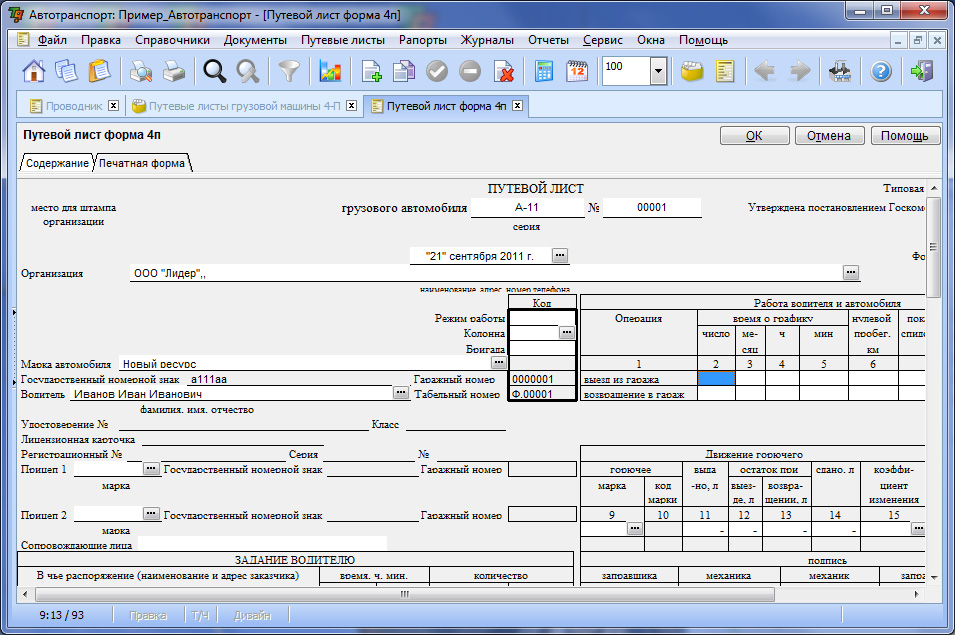Click the gray minus unpost icon
955x635 pixels.
click(x=470, y=71)
